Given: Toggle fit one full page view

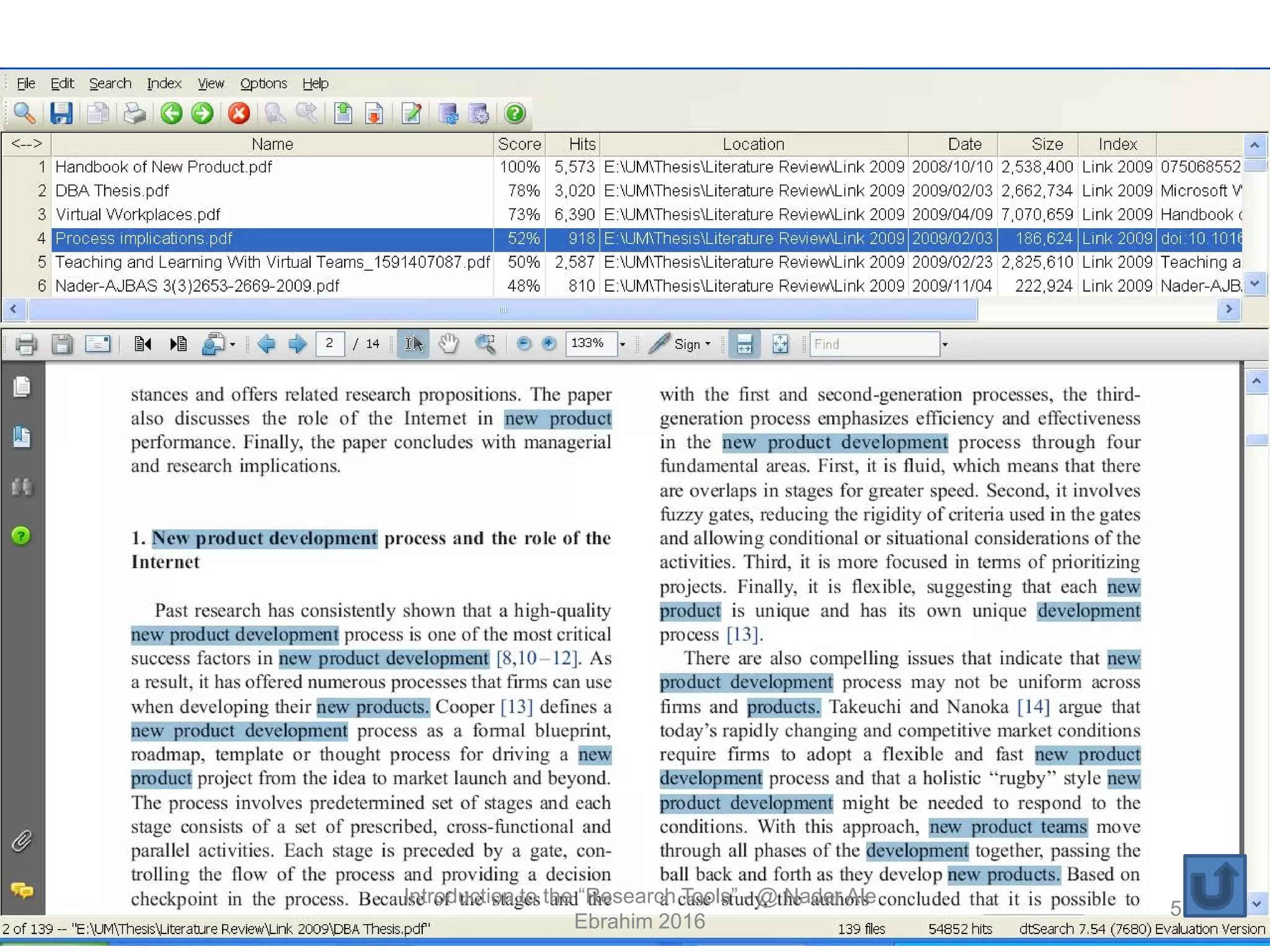Looking at the screenshot, I should coord(780,344).
